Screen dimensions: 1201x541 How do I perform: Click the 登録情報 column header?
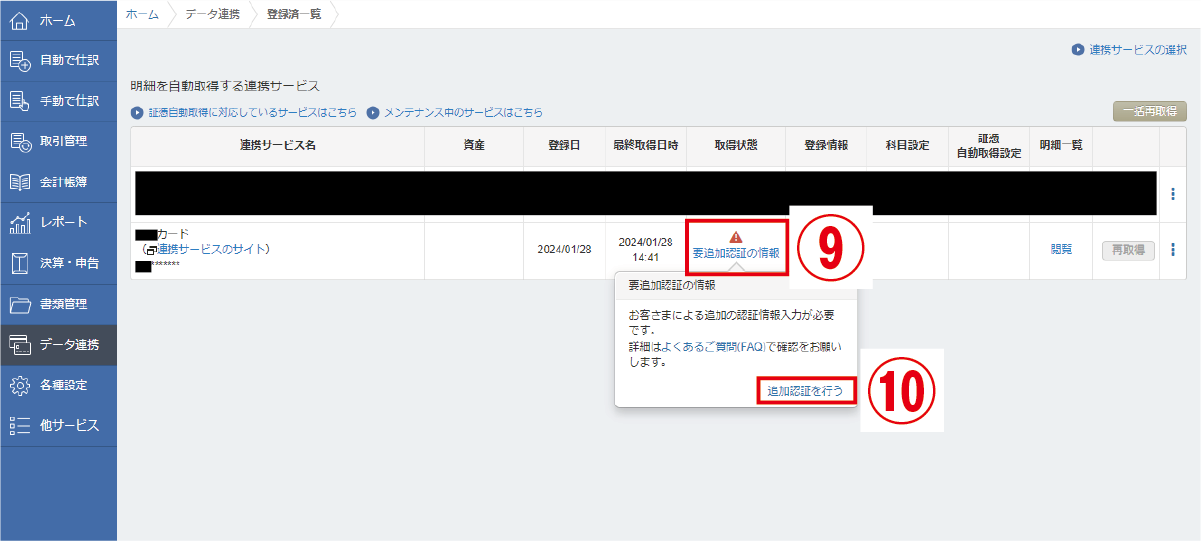[x=826, y=146]
